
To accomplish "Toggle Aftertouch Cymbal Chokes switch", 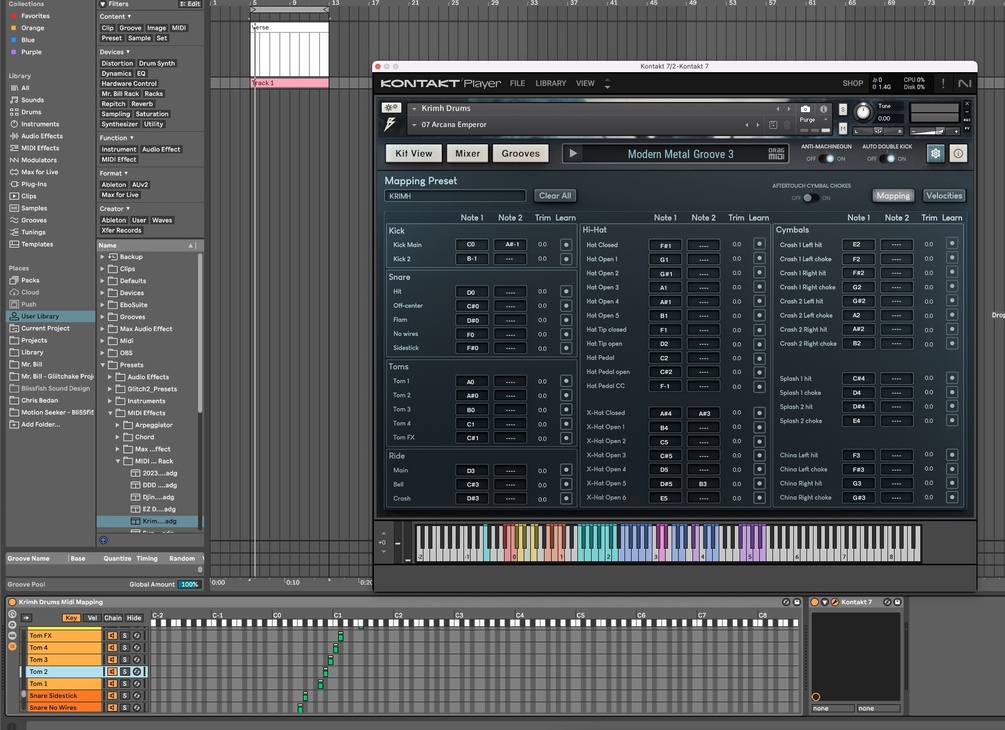I will 811,197.
